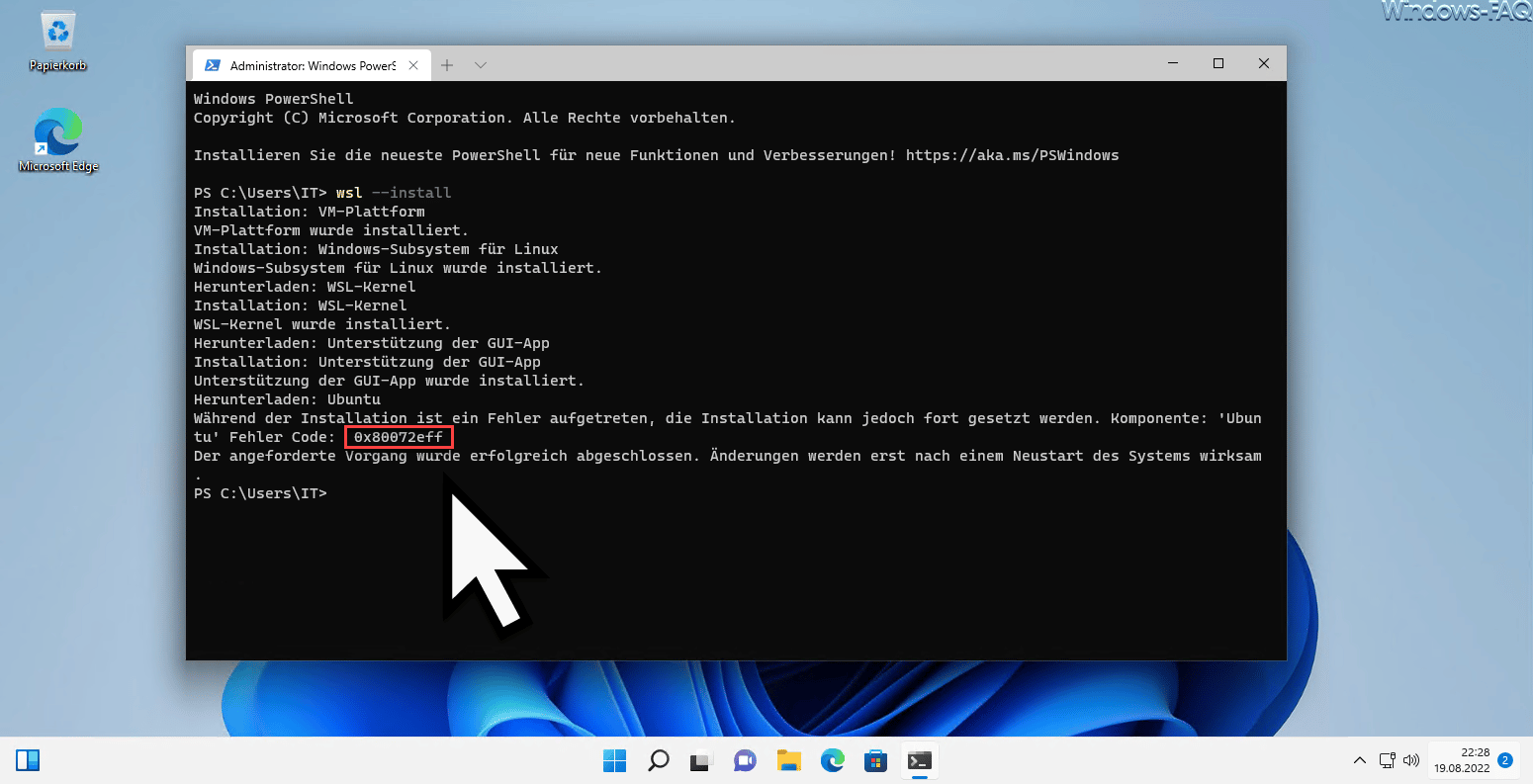Expand the new tab profile dropdown

(x=481, y=65)
